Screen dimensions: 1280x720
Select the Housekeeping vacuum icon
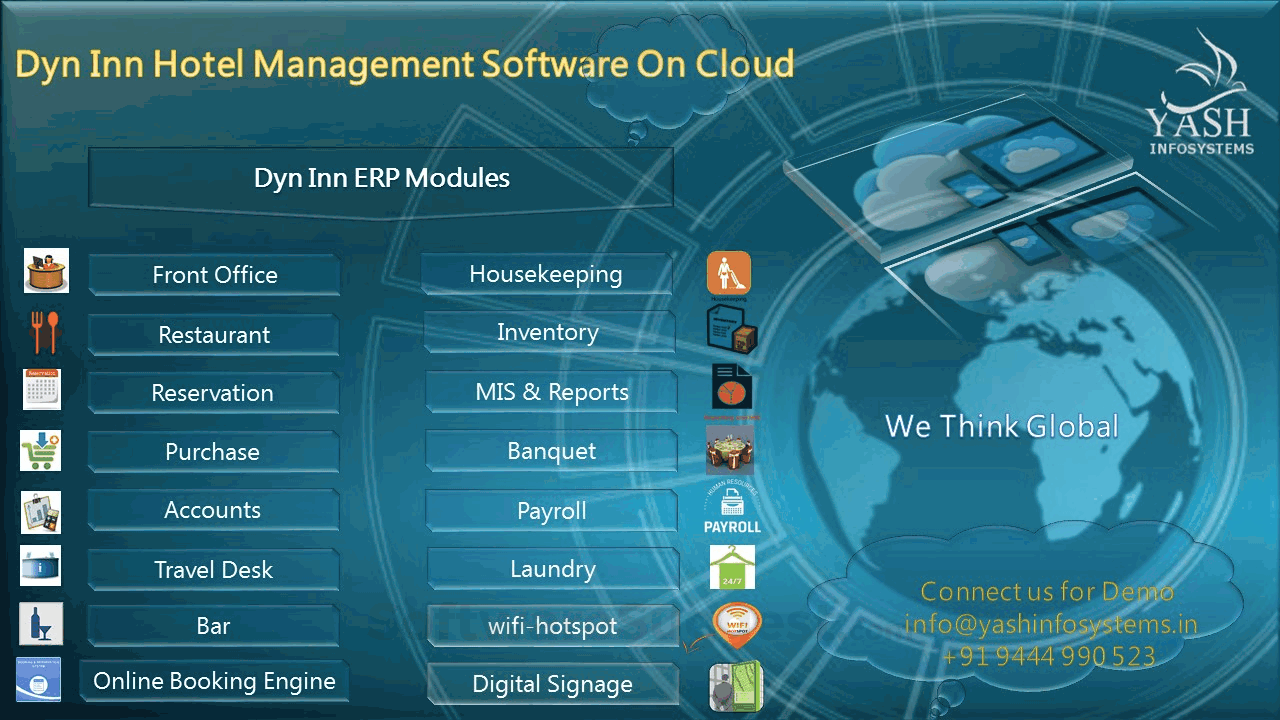coord(729,272)
